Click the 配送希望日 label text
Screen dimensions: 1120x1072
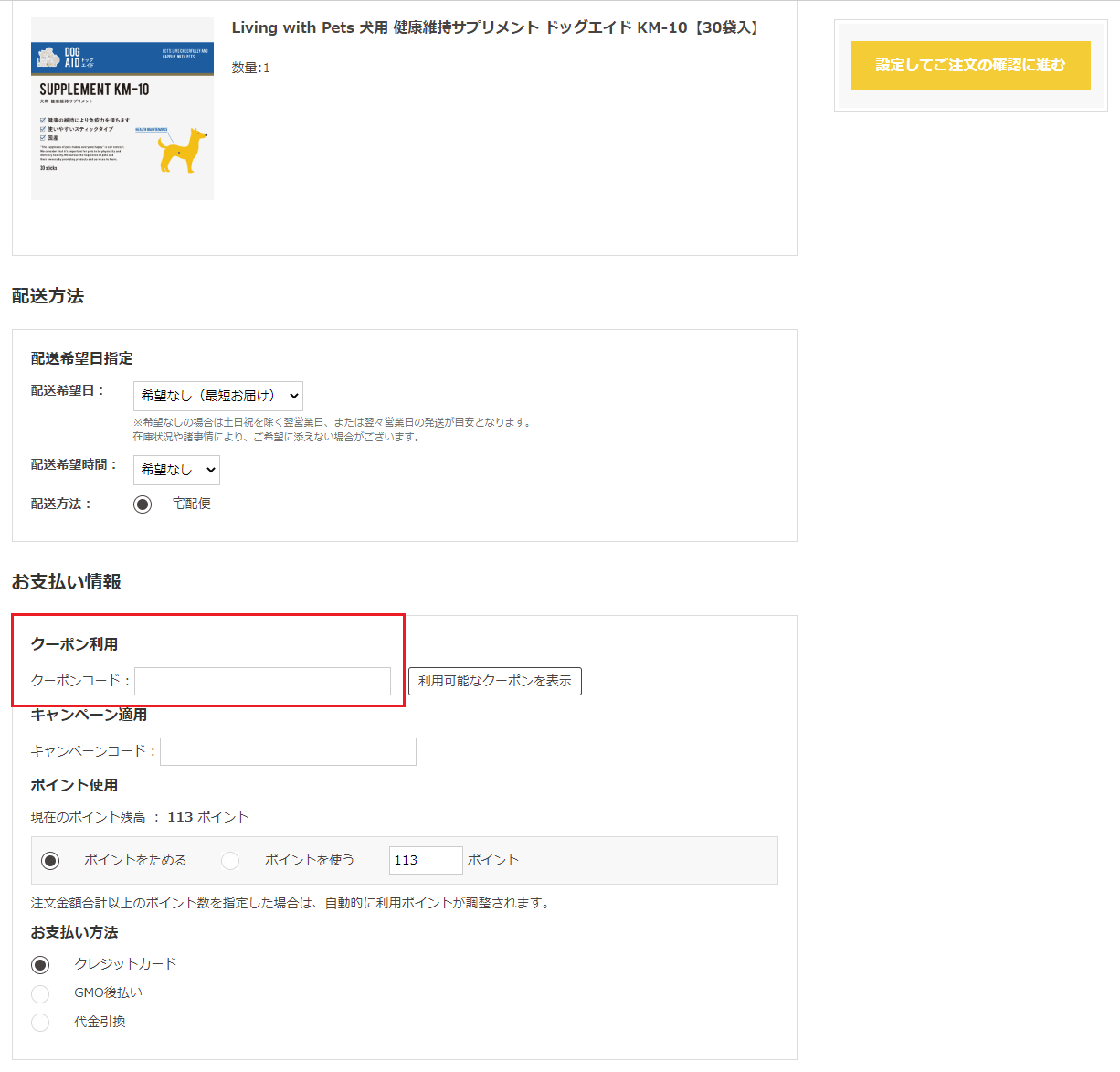64,391
